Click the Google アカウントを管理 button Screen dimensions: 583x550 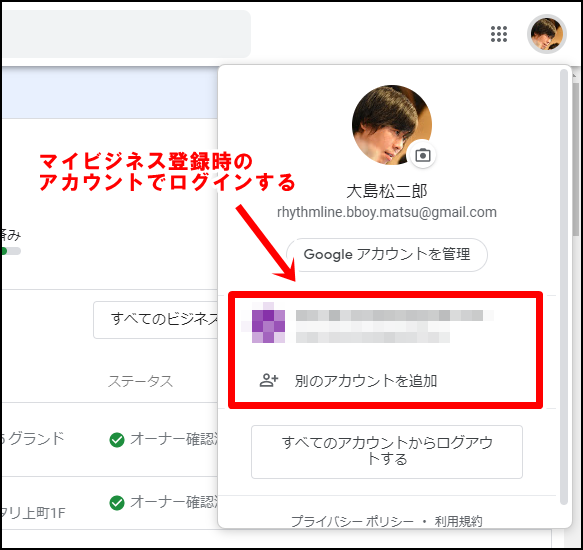[x=387, y=255]
